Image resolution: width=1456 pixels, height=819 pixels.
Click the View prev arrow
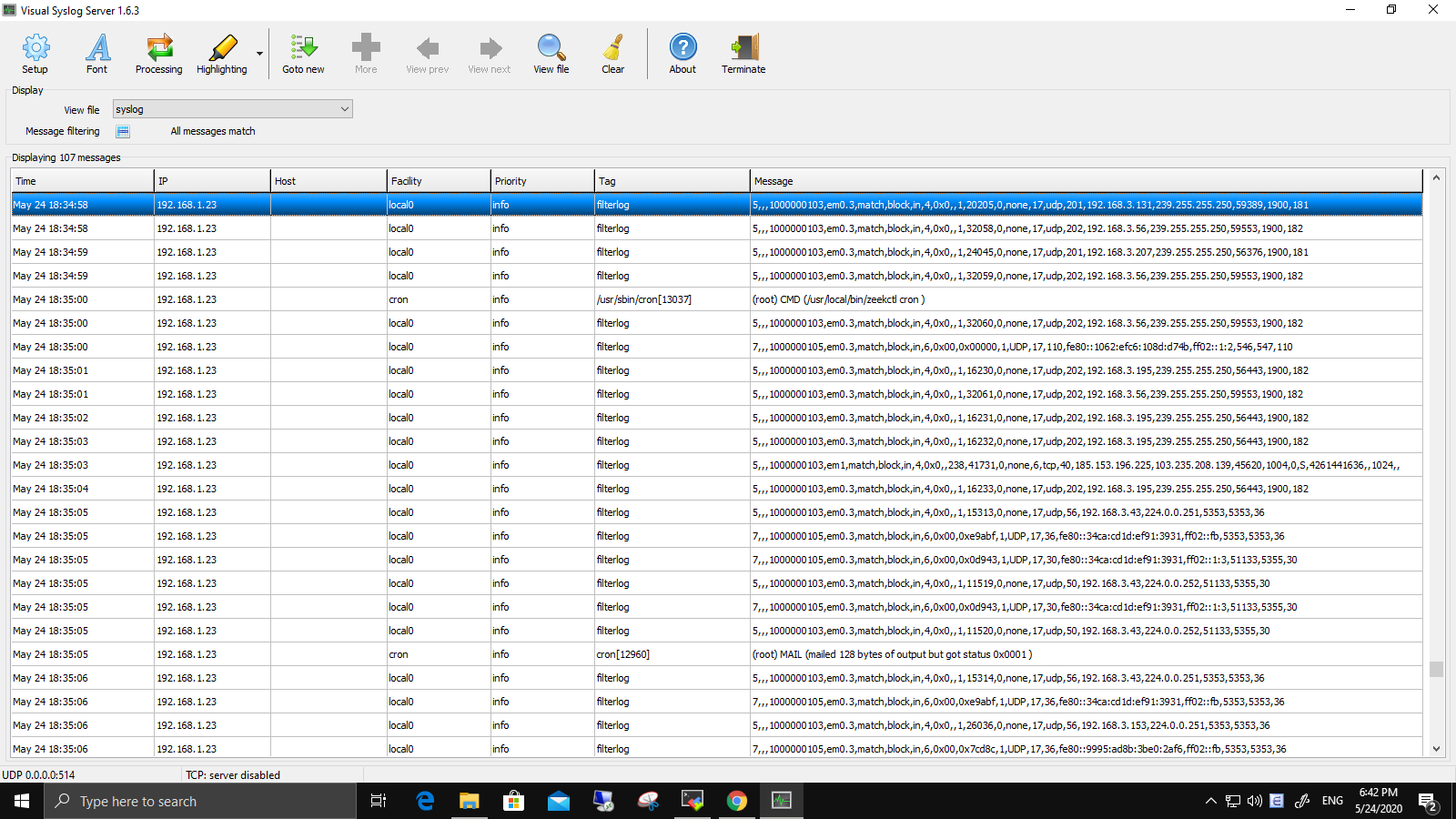428,54
